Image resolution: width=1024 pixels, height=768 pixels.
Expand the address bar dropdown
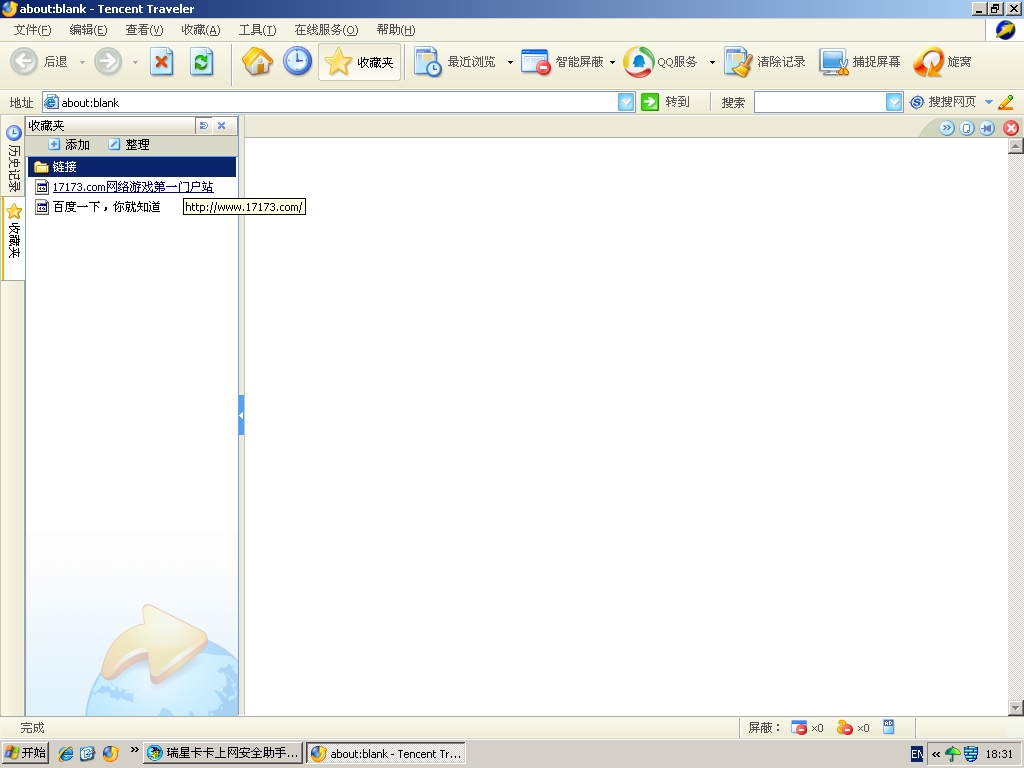coord(626,103)
